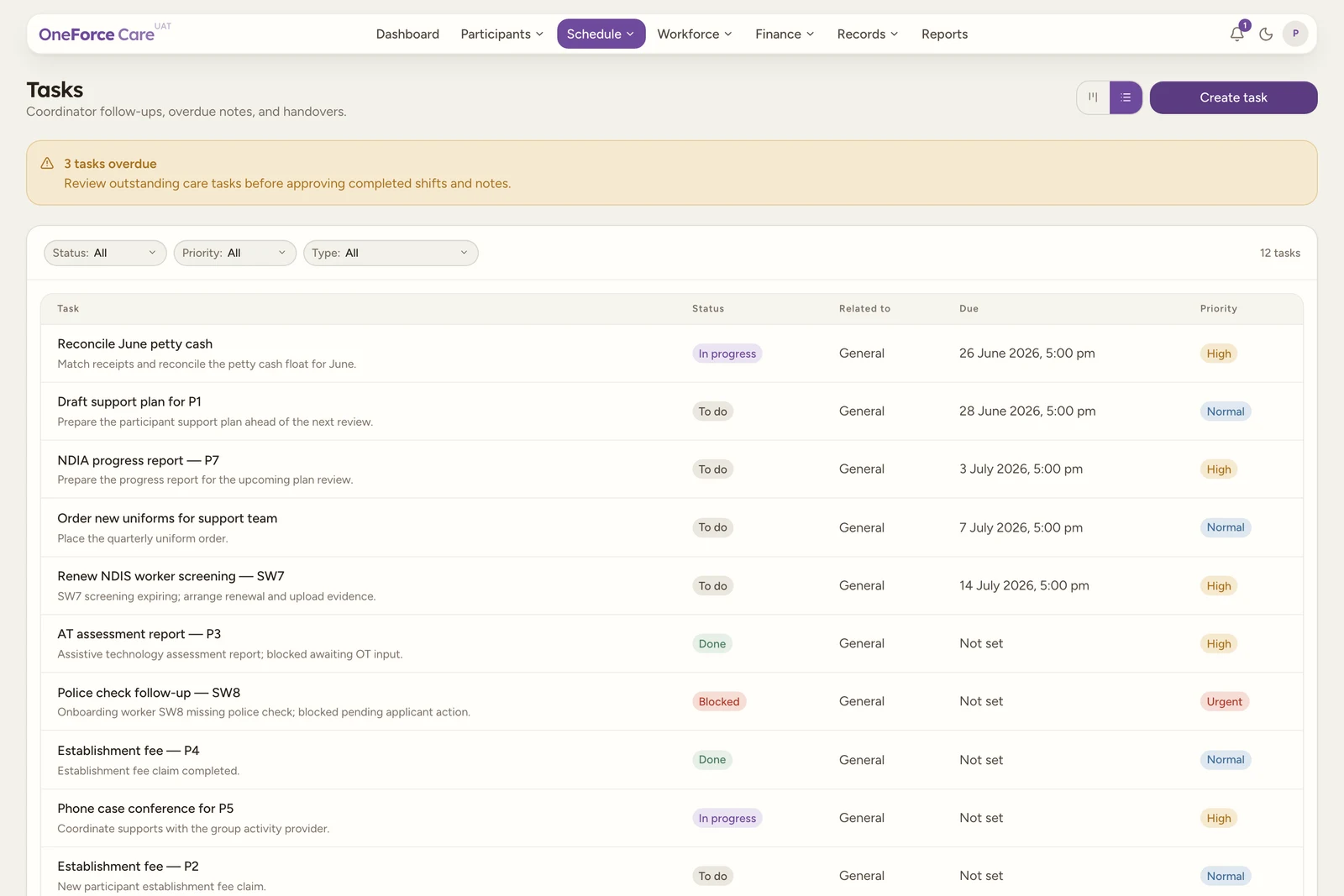This screenshot has width=1344, height=896.
Task: Open the Reports page
Action: click(x=944, y=34)
